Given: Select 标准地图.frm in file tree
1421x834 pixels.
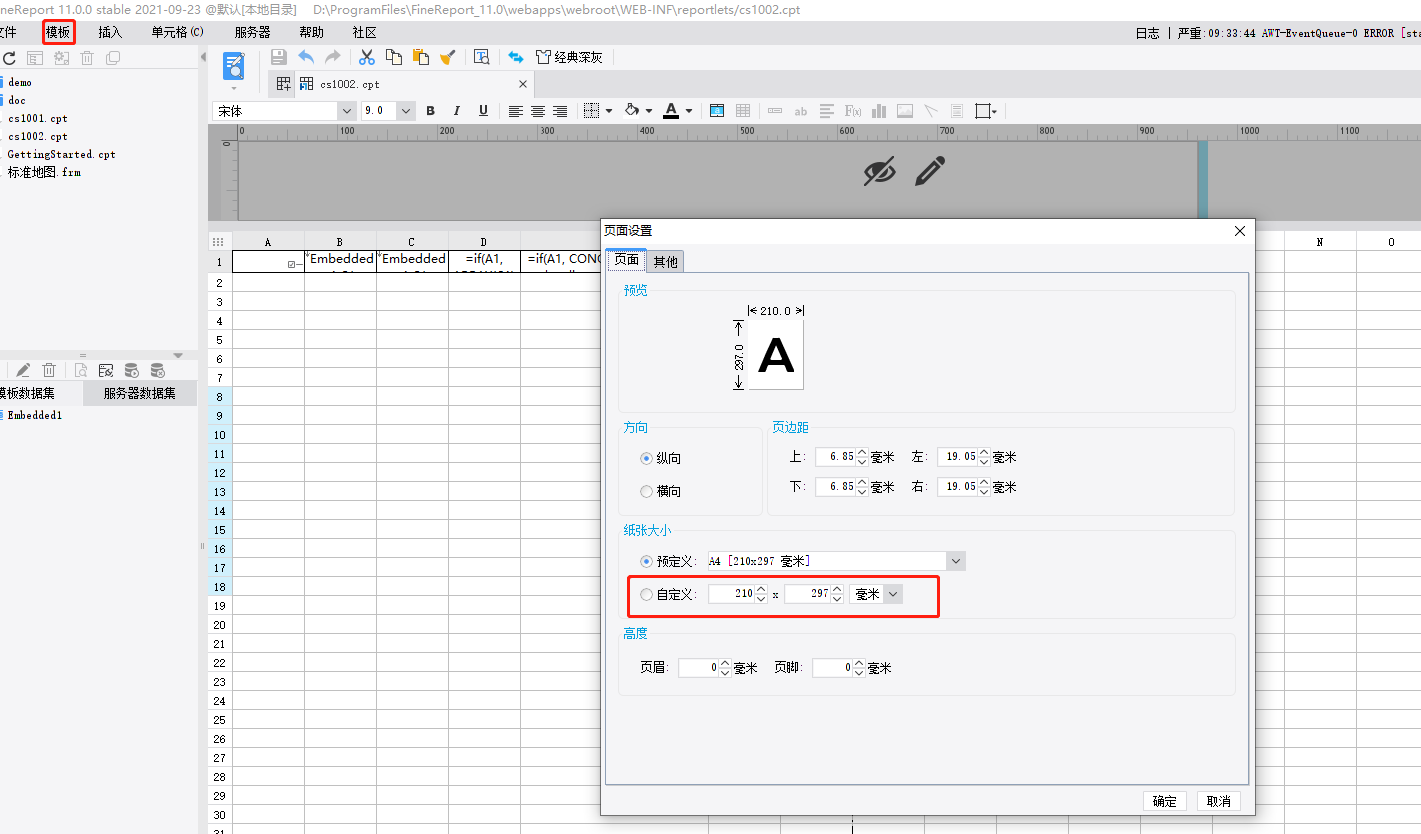Looking at the screenshot, I should 44,172.
